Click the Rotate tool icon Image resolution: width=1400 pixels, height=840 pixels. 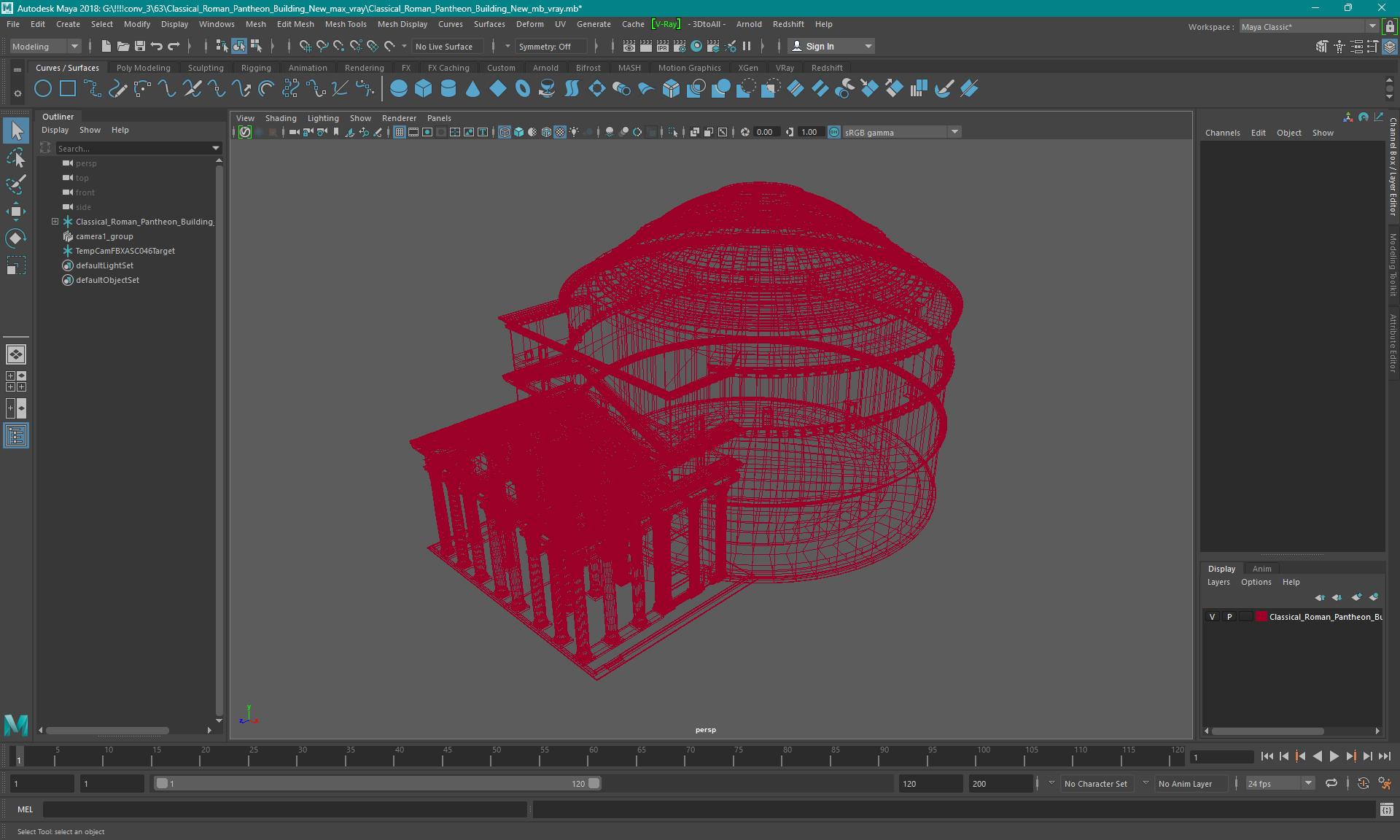point(15,238)
